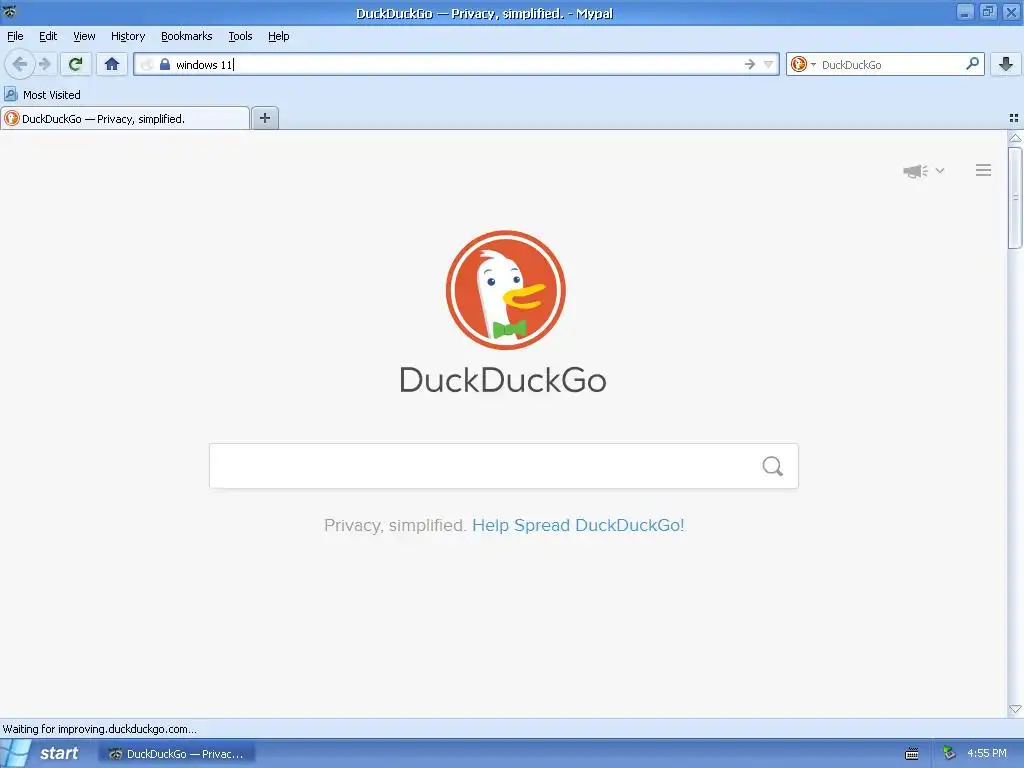This screenshot has height=768, width=1024.
Task: Open the search engine selector with the DuckDuckGo icon
Action: point(803,64)
